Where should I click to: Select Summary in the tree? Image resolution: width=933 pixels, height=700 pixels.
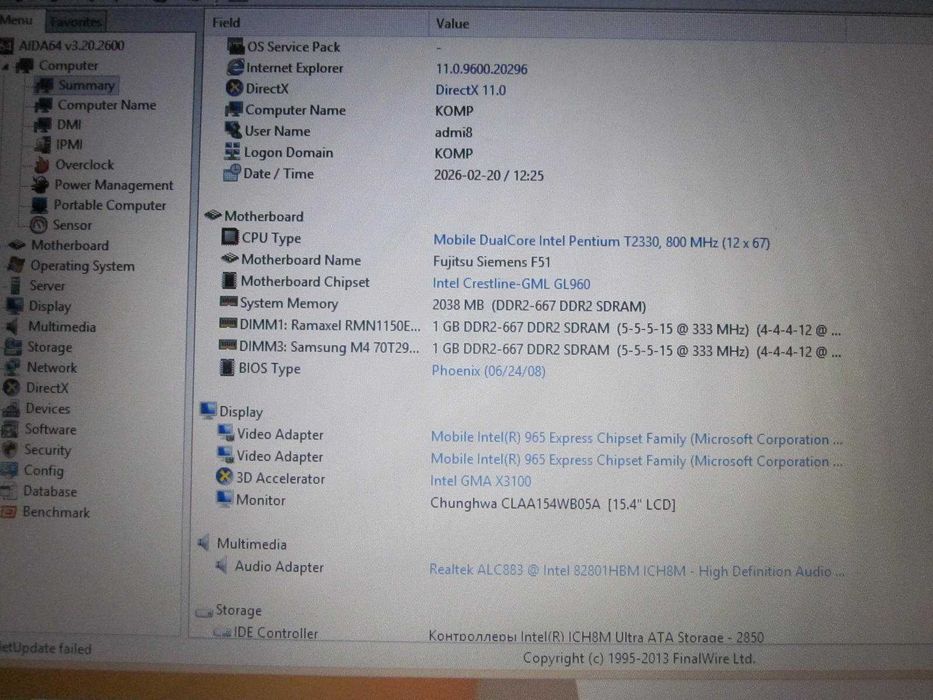tap(86, 85)
